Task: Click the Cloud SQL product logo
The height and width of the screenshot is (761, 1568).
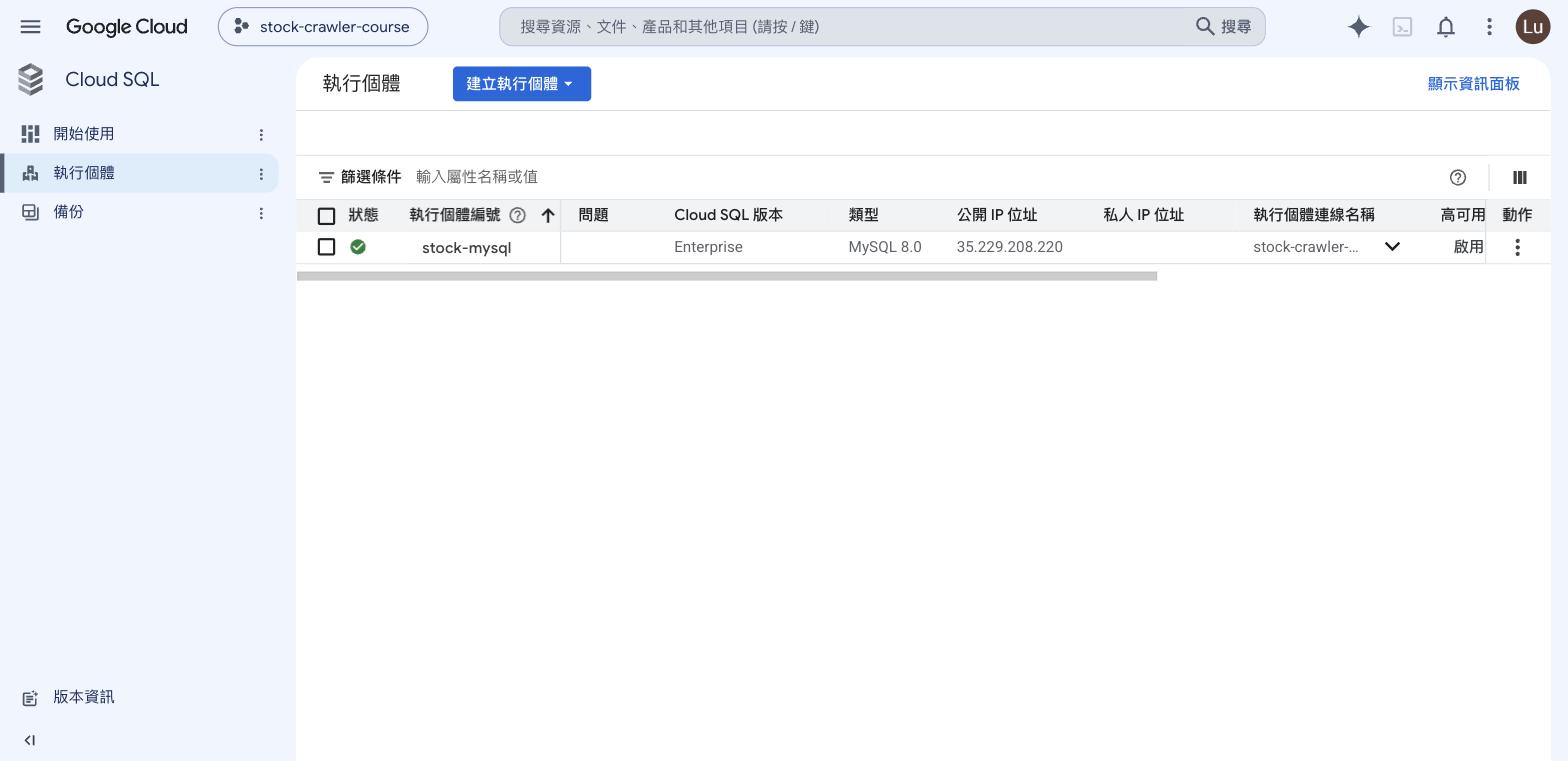Action: tap(31, 80)
